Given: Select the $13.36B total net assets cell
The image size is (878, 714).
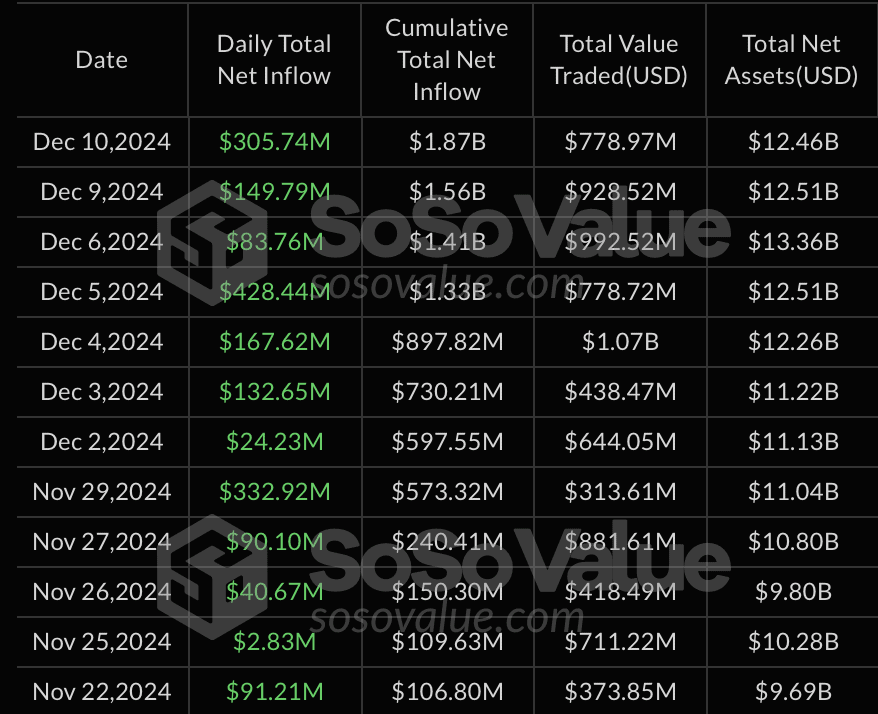Looking at the screenshot, I should tap(793, 242).
